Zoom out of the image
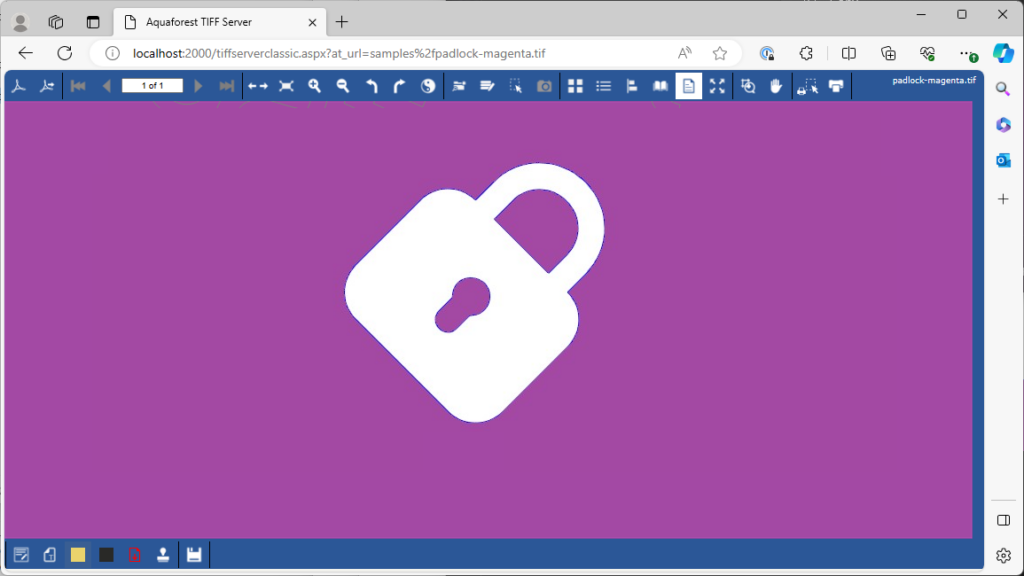The image size is (1024, 576). [343, 86]
